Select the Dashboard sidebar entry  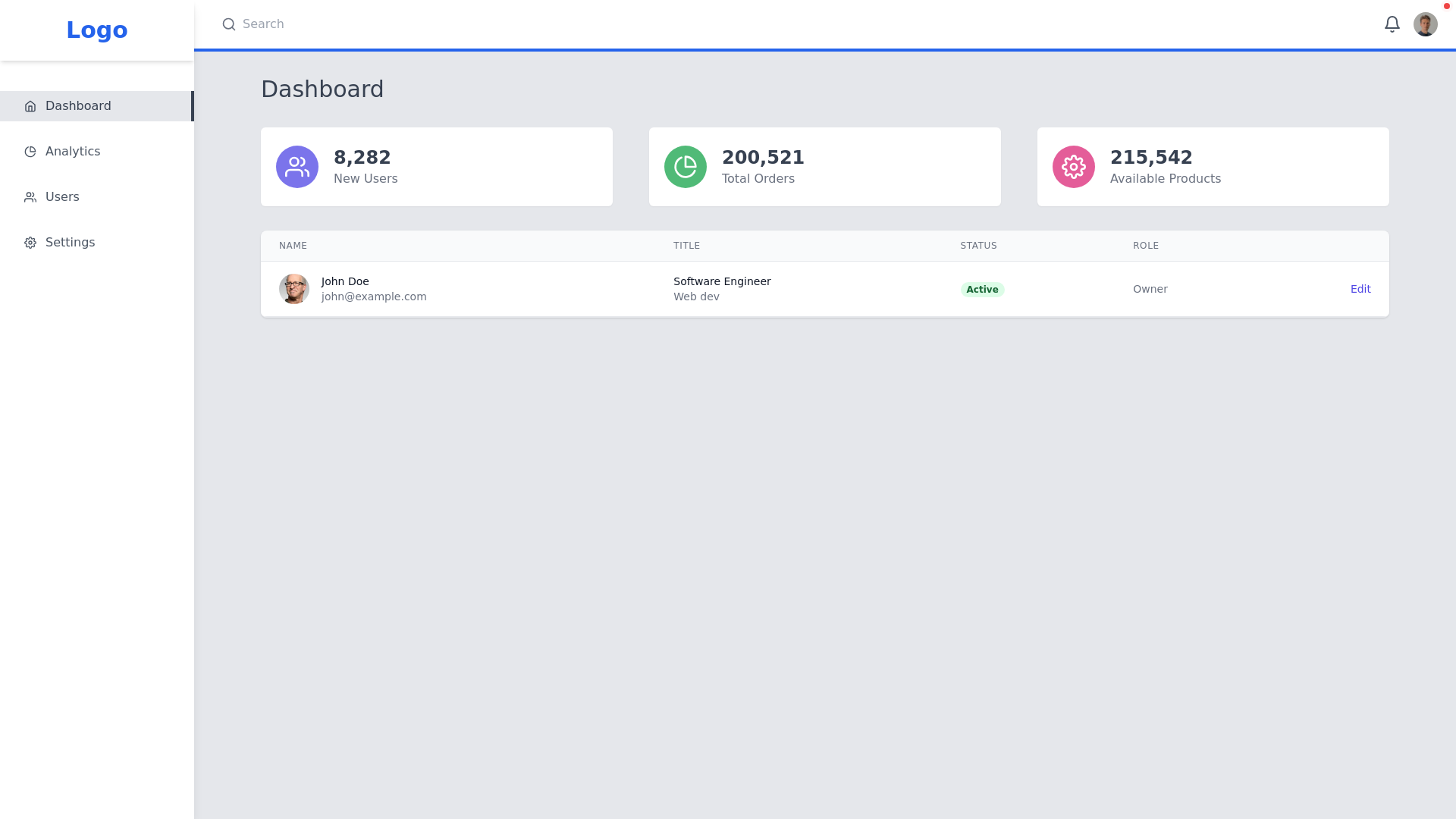pyautogui.click(x=78, y=105)
